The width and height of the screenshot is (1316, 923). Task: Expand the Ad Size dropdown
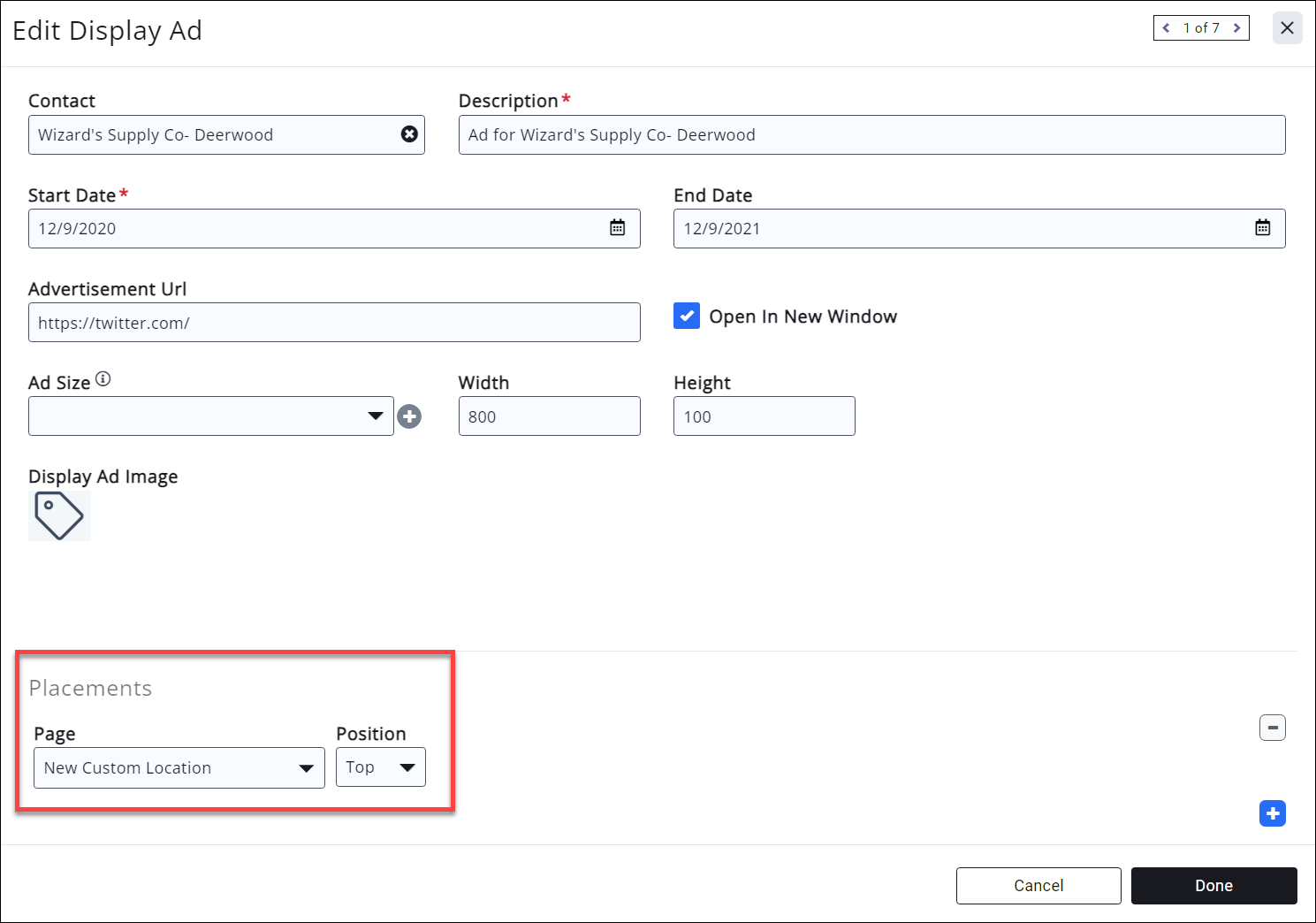(x=210, y=416)
